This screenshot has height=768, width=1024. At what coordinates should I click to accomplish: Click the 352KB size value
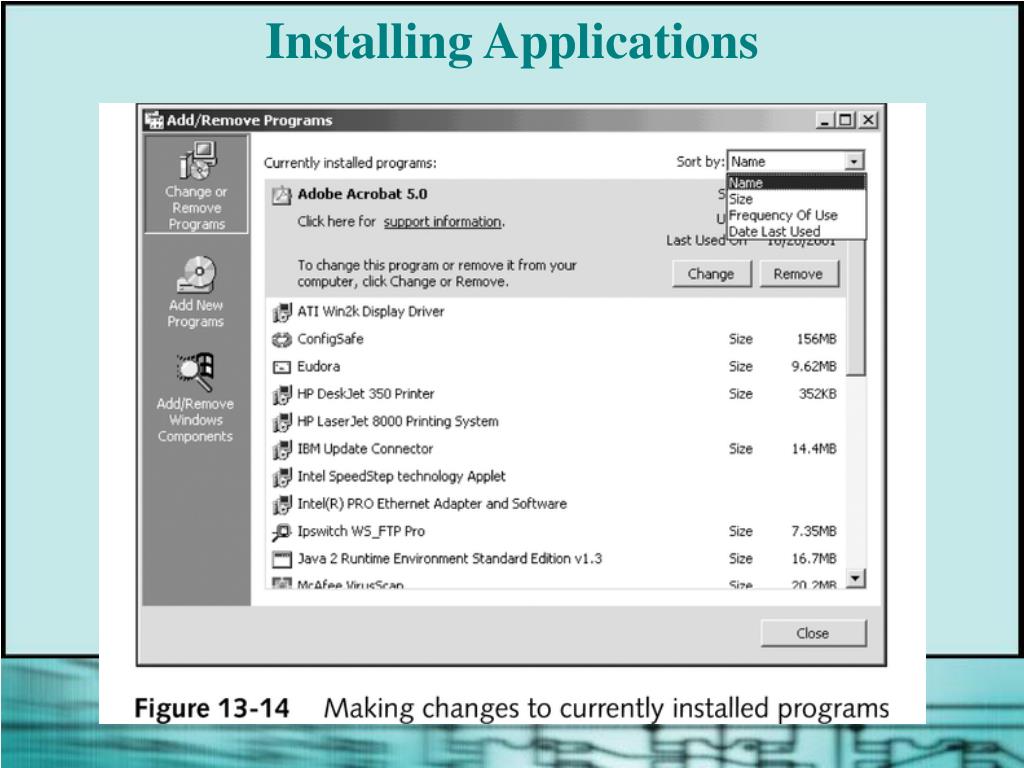[818, 394]
